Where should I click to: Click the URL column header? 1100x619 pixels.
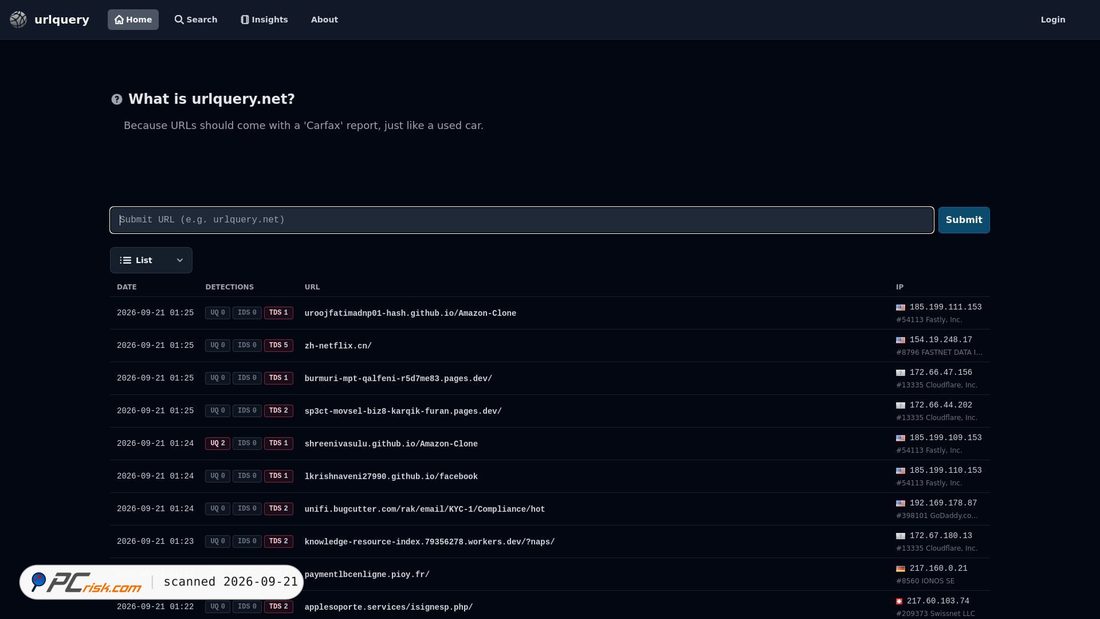point(311,287)
